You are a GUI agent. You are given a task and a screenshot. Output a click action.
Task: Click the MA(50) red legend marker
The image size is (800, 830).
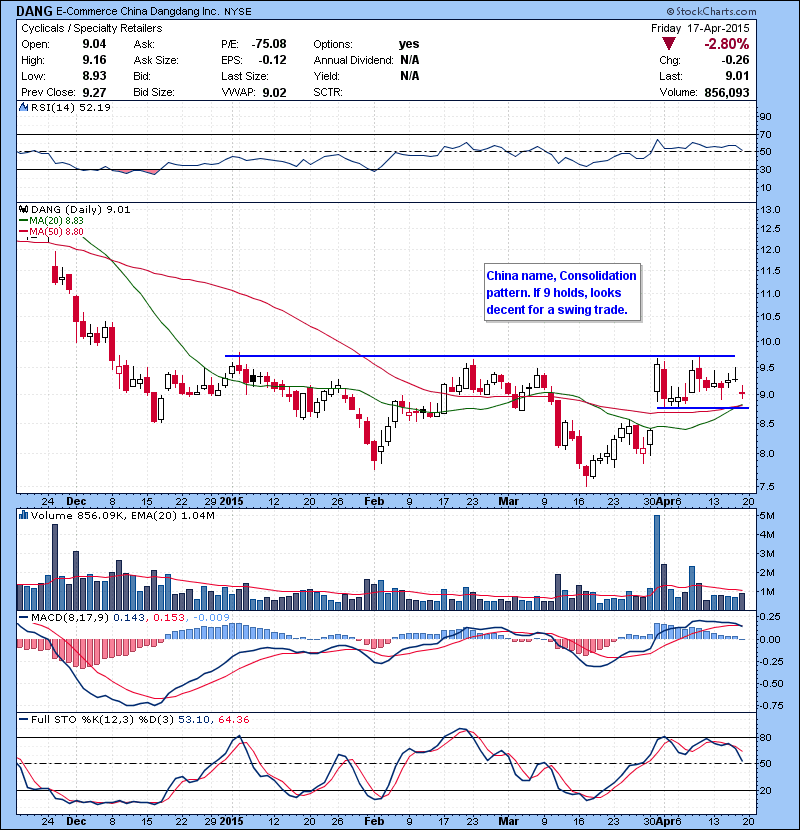coord(23,231)
